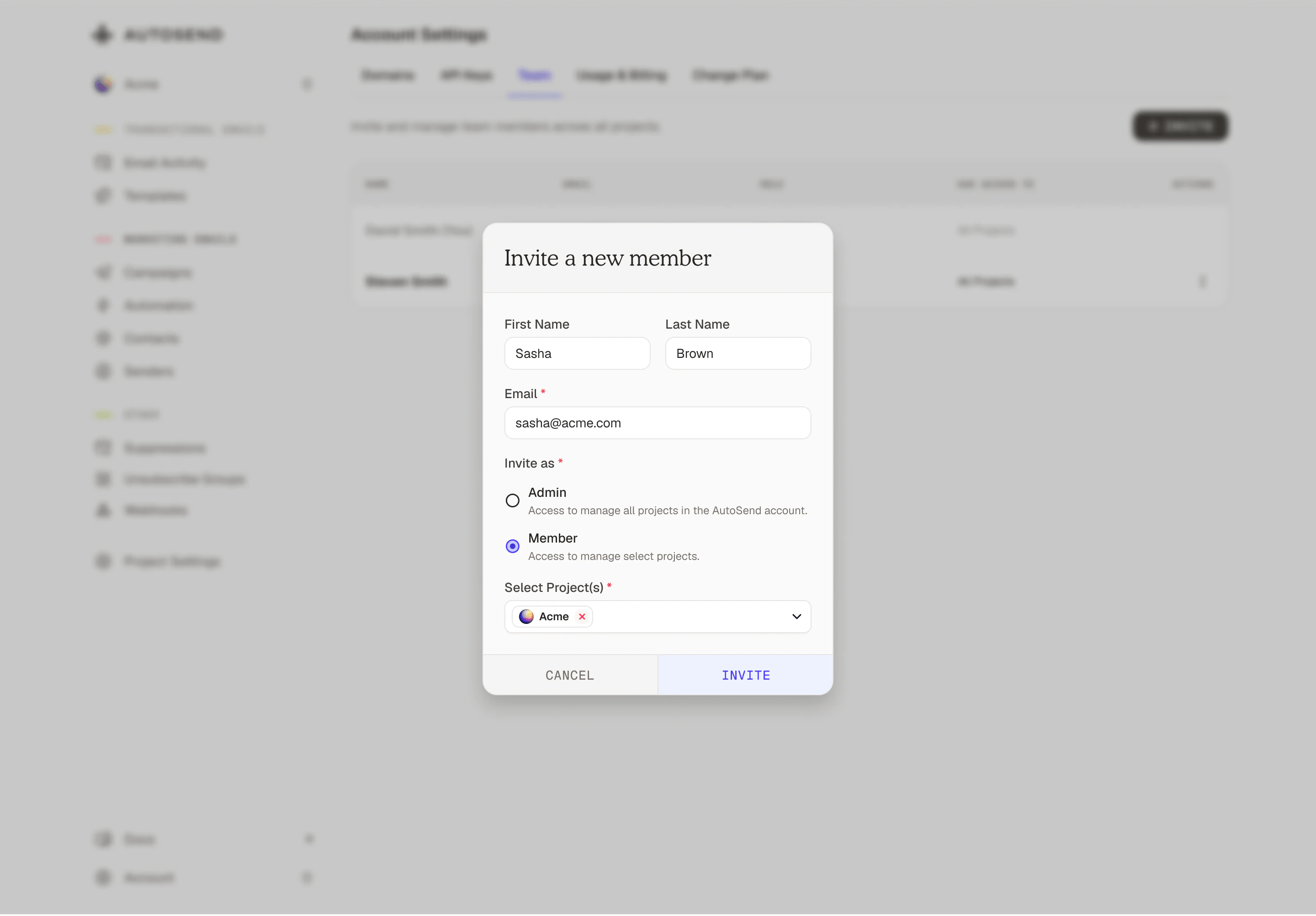Viewport: 1316px width, 916px height.
Task: Cancel the invite dialog
Action: click(570, 675)
